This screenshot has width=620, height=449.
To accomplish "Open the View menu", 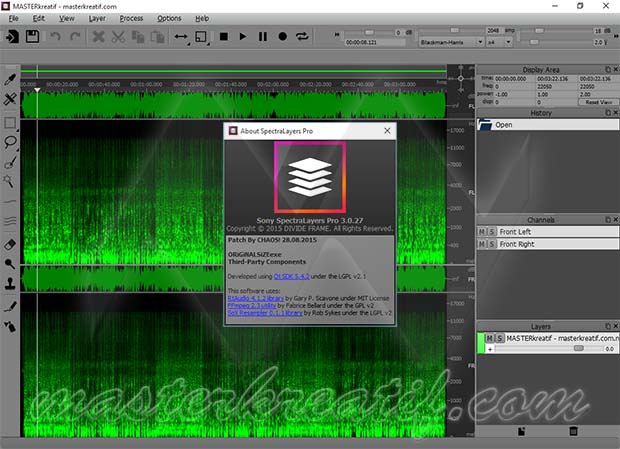I will [x=67, y=18].
